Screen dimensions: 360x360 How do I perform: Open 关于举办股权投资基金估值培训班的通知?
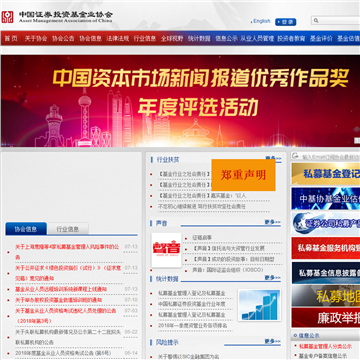click(58, 300)
